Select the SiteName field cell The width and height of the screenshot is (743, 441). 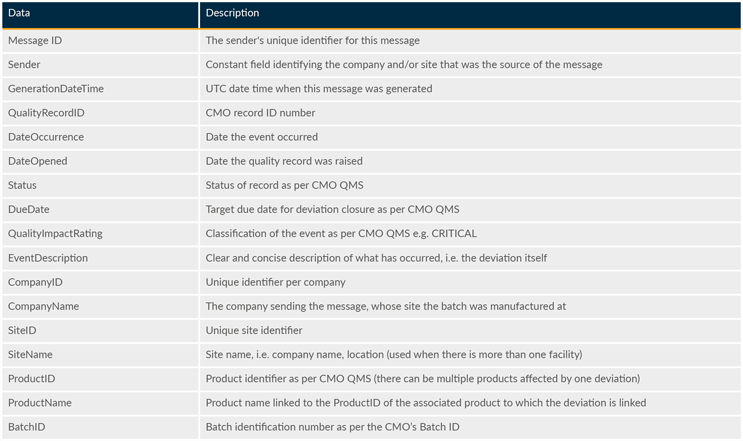30,355
